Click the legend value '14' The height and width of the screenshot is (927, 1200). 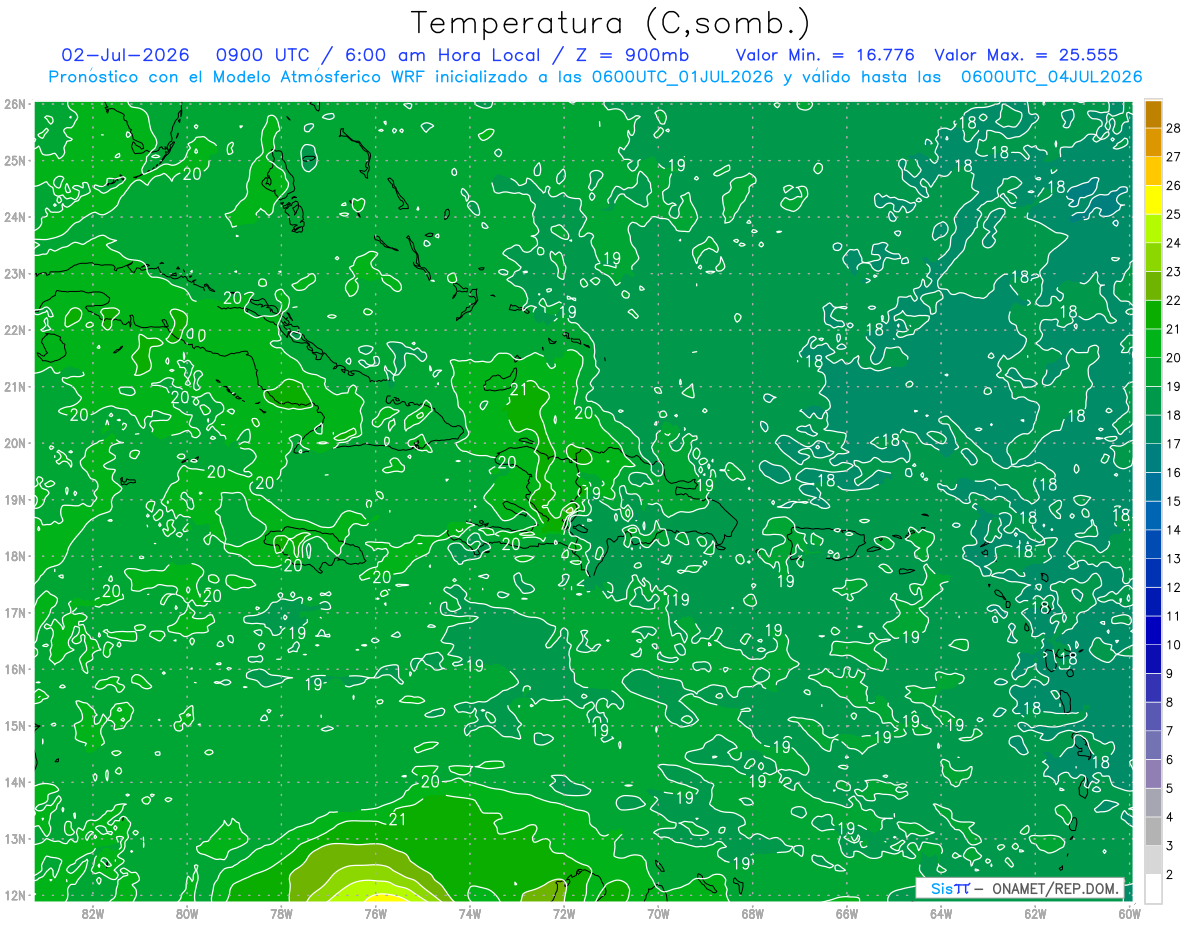(x=1173, y=529)
